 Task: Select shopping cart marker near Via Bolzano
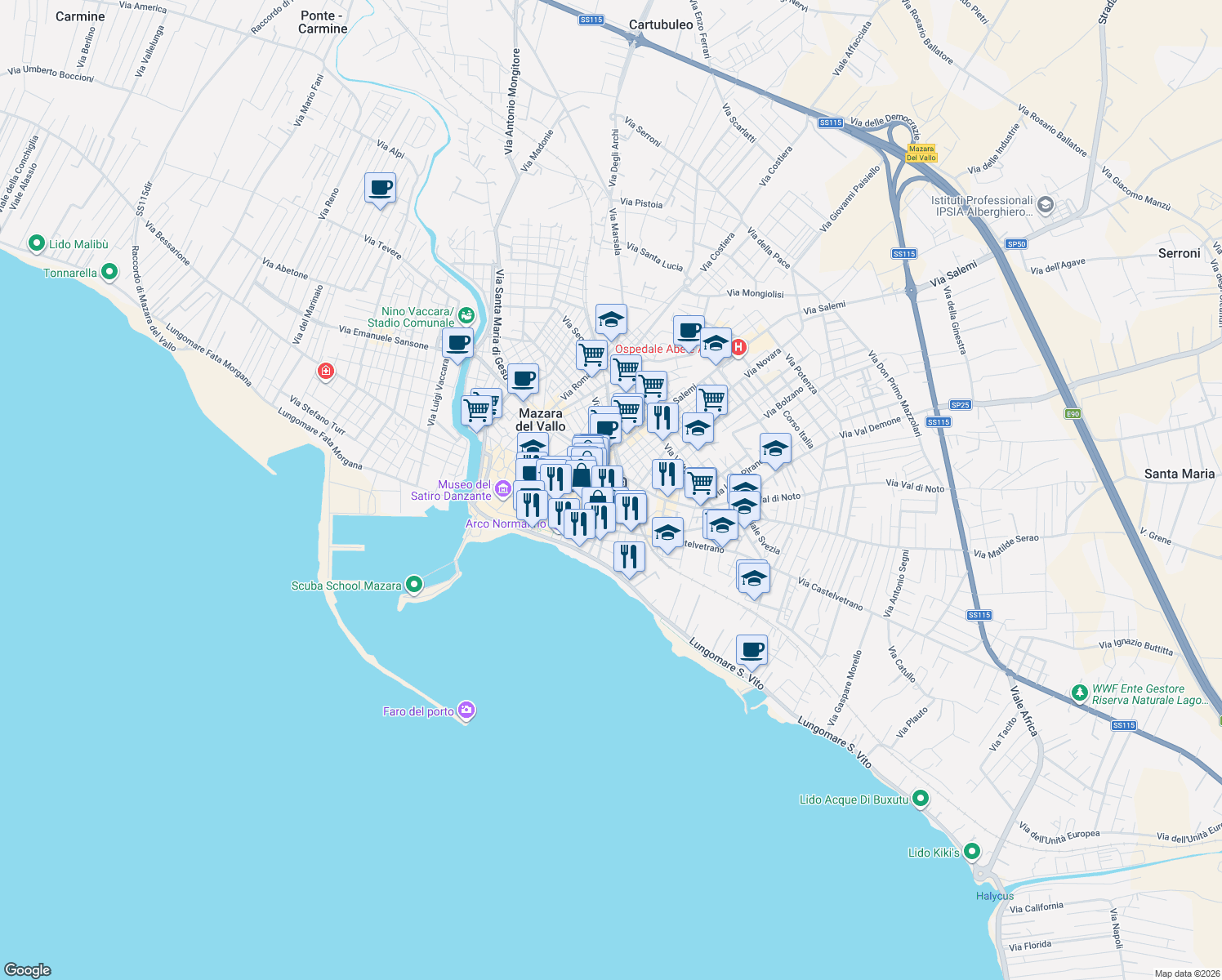point(711,400)
